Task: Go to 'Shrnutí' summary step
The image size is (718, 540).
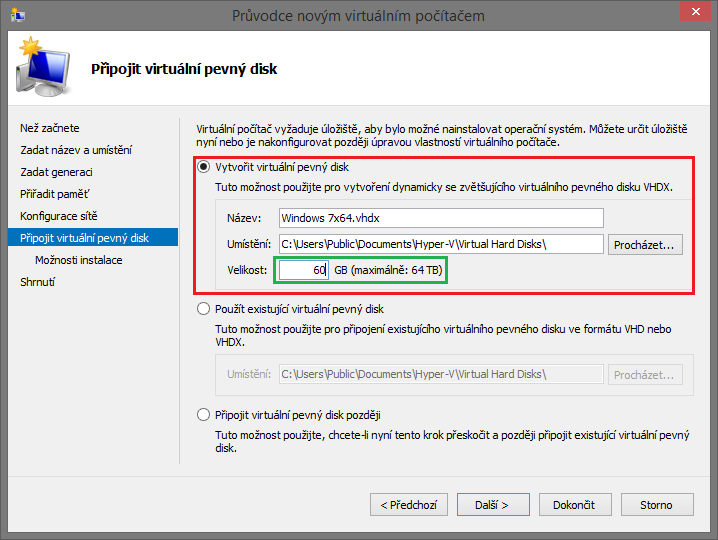Action: coord(38,282)
